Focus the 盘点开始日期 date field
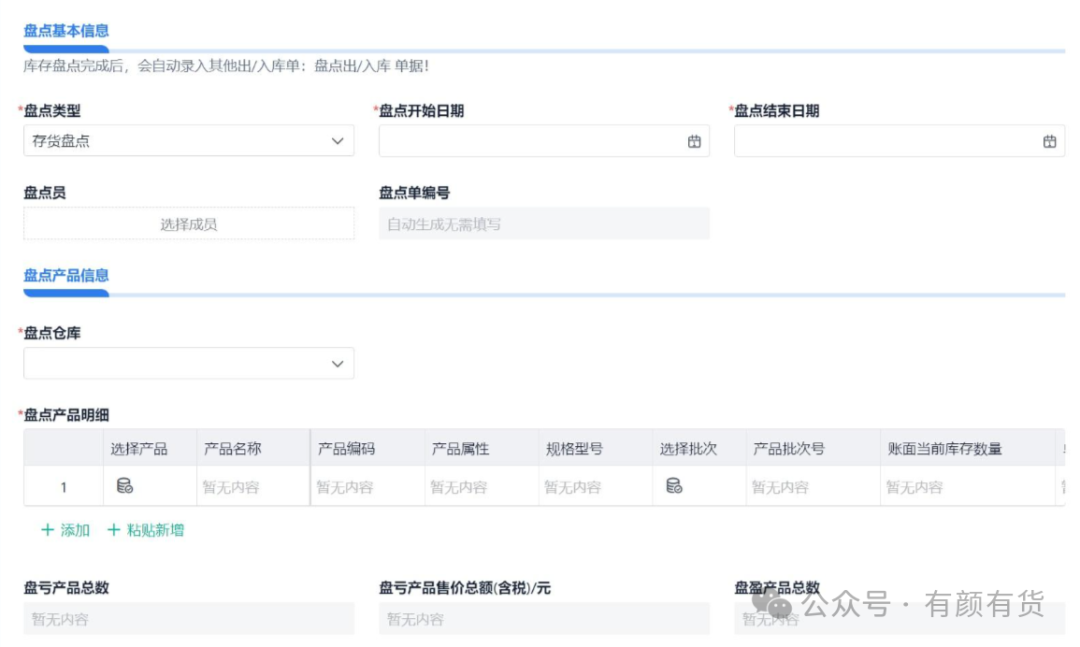 pos(530,142)
